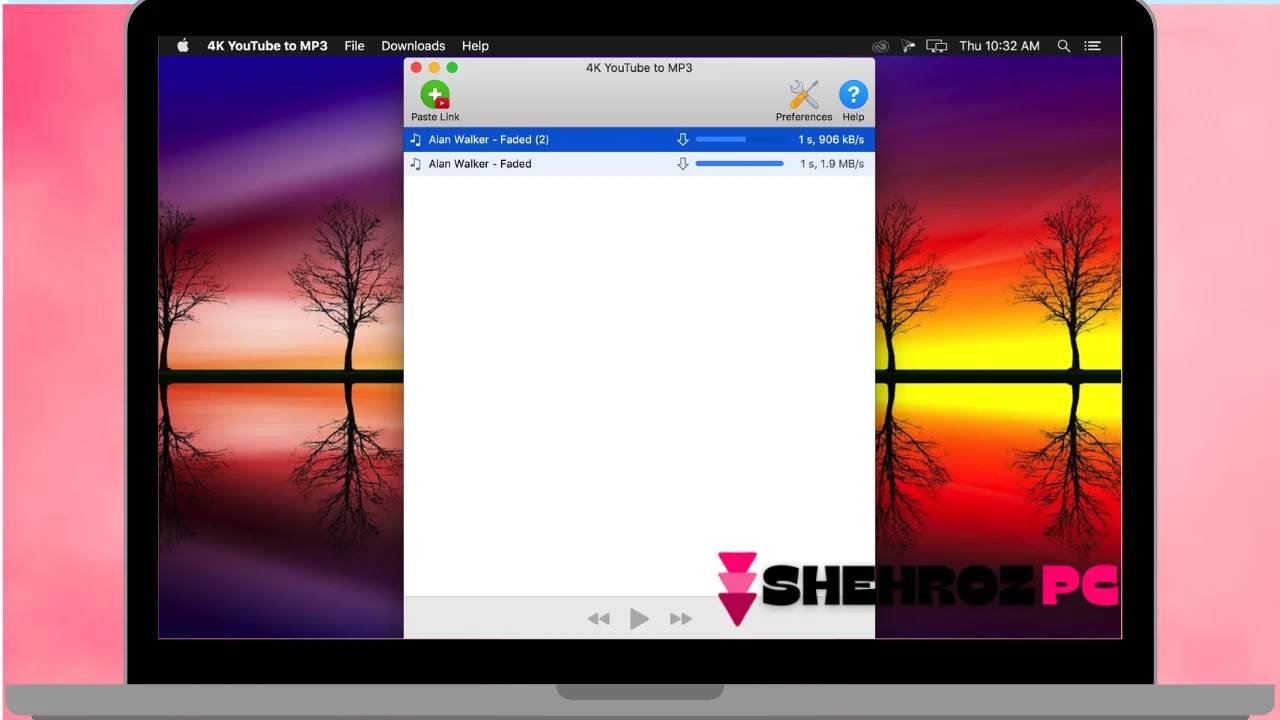Click the download arrow on Faded (2) row
This screenshot has height=720, width=1280.
[x=683, y=139]
